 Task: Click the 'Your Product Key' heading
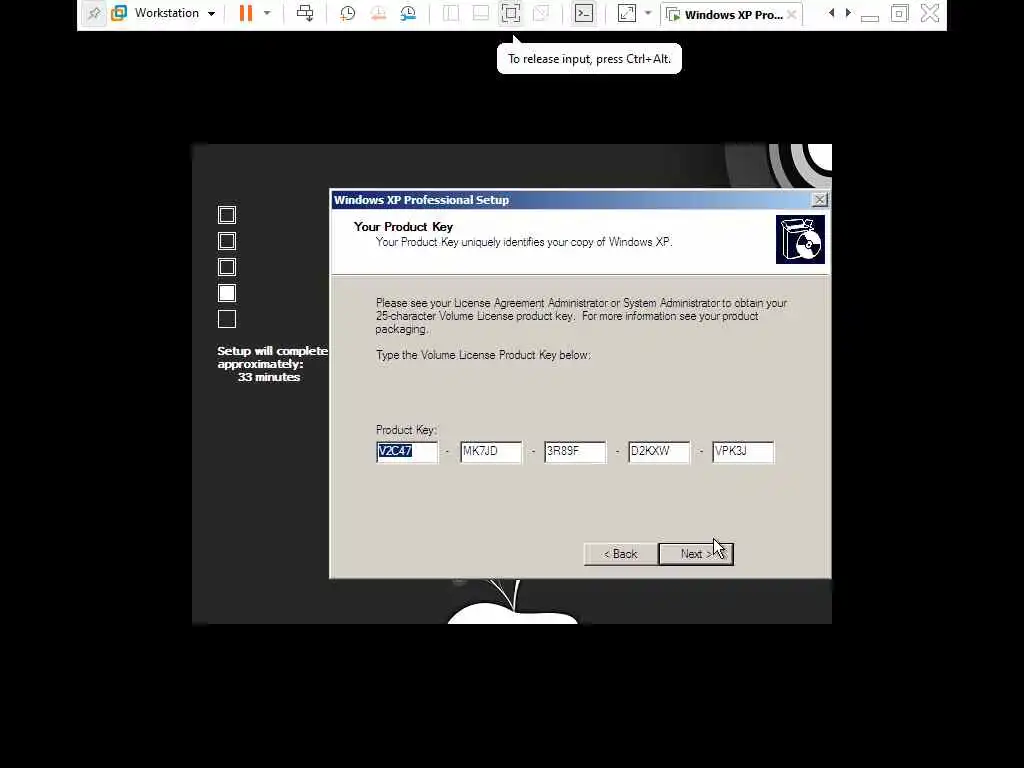pos(403,227)
